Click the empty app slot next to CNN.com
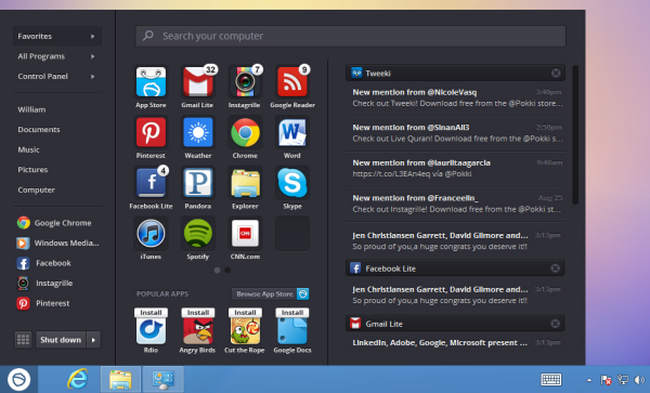Image resolution: width=650 pixels, height=393 pixels. click(x=292, y=233)
